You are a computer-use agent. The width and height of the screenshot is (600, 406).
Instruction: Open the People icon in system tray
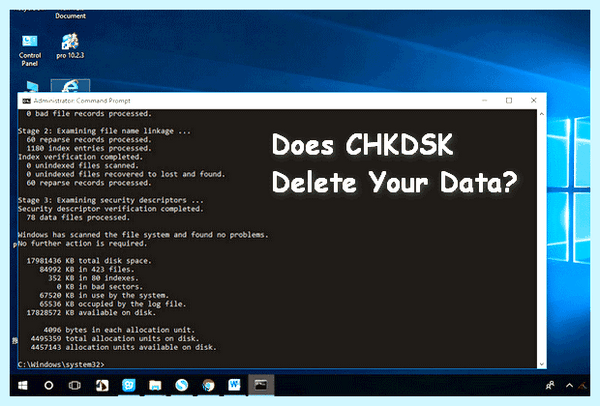[550, 385]
